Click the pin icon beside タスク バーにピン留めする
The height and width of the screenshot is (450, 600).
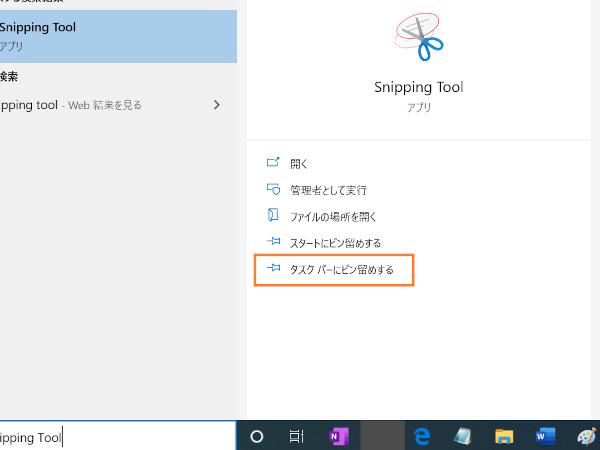tap(273, 267)
